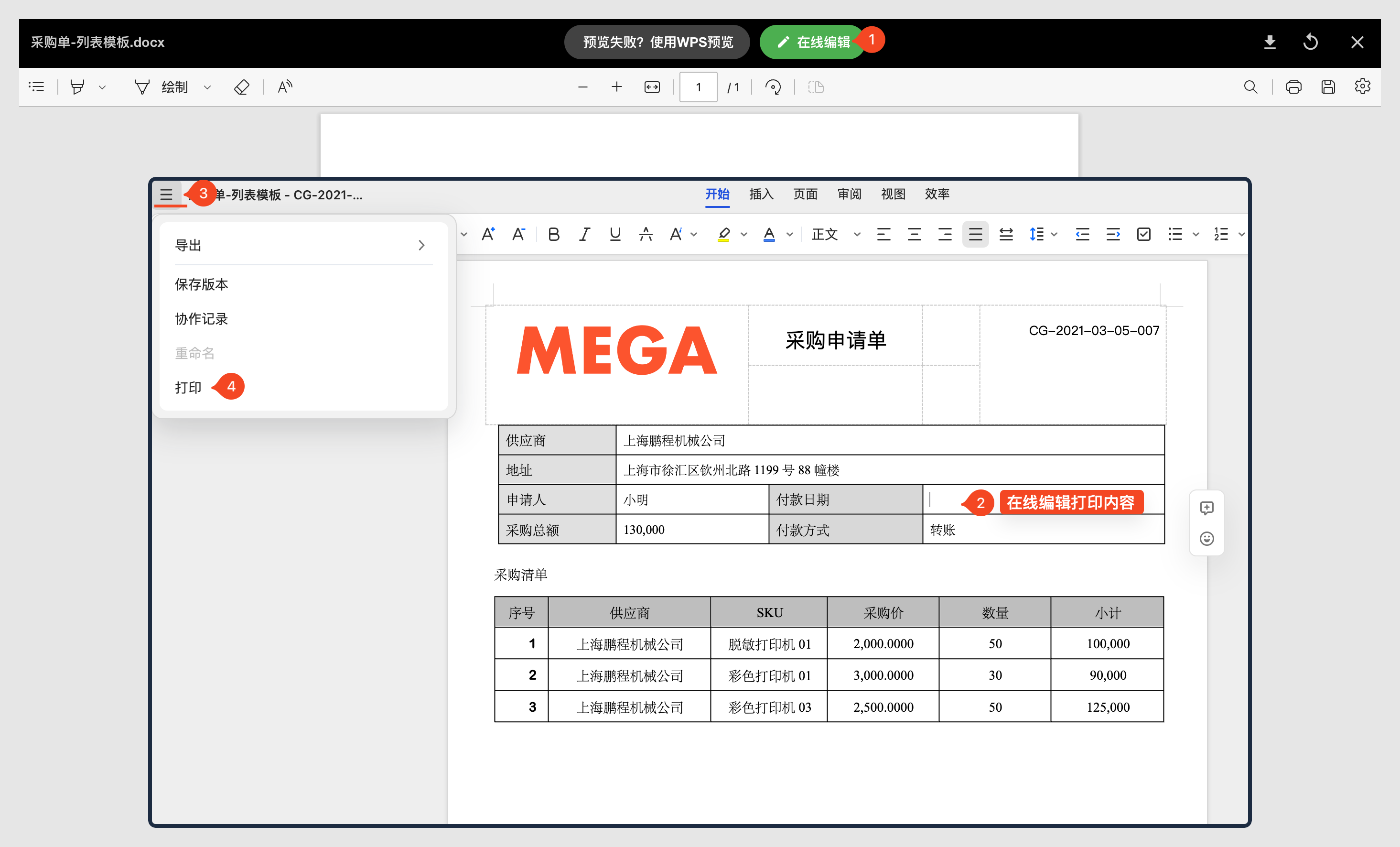Click the outline list icon in viewer toolbar
This screenshot has height=847, width=1400.
(x=36, y=87)
